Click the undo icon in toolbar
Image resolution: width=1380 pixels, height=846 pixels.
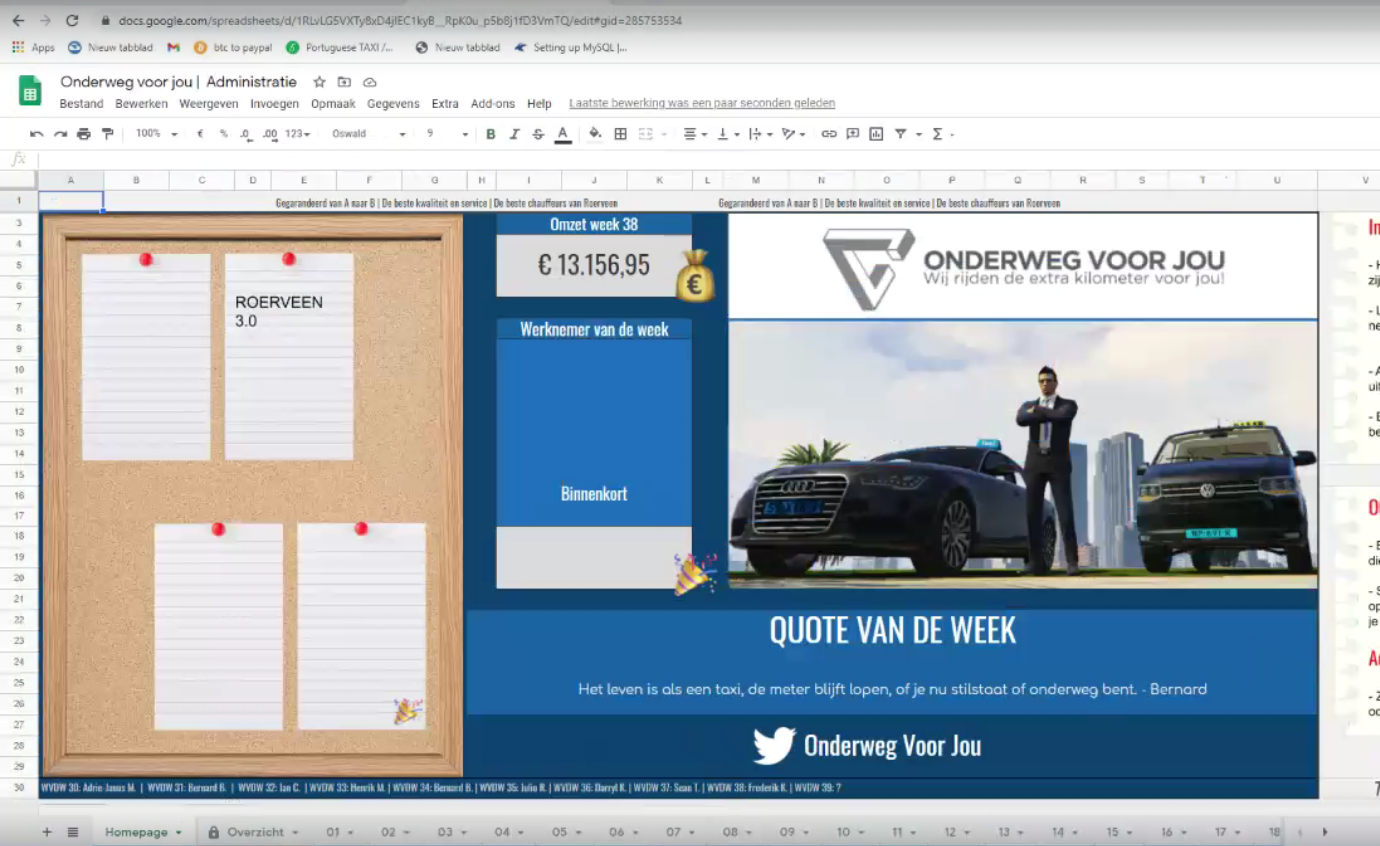(37, 134)
